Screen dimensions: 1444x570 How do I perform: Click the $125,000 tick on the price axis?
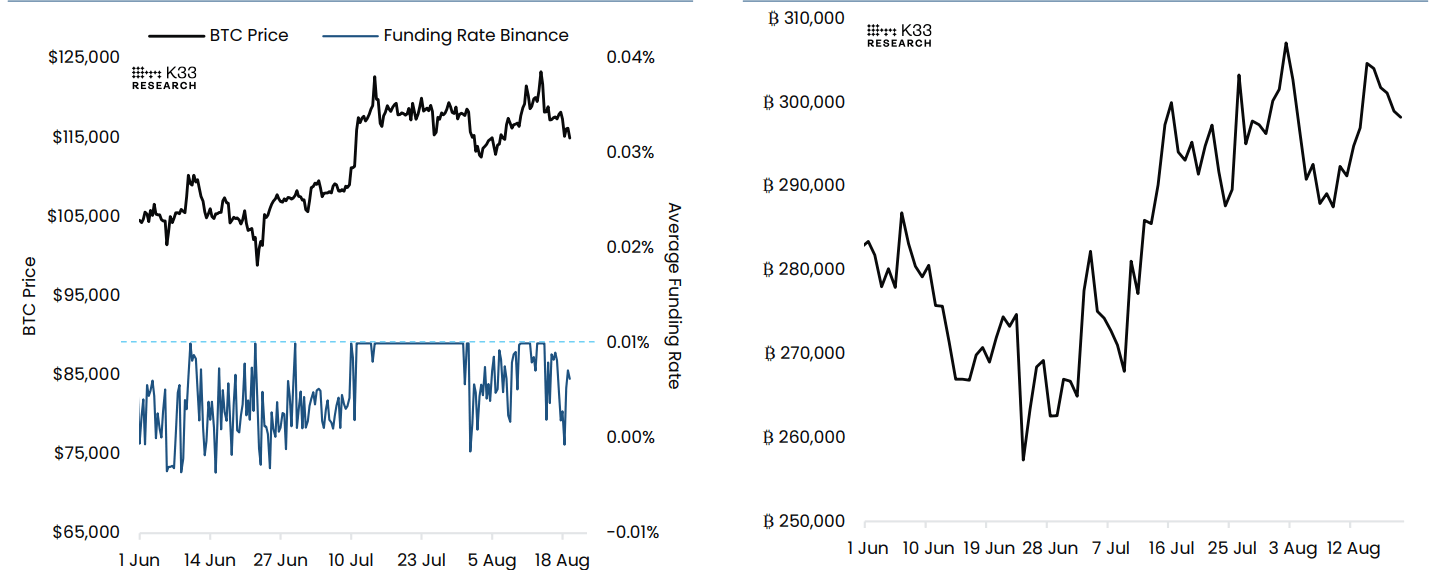[x=85, y=58]
